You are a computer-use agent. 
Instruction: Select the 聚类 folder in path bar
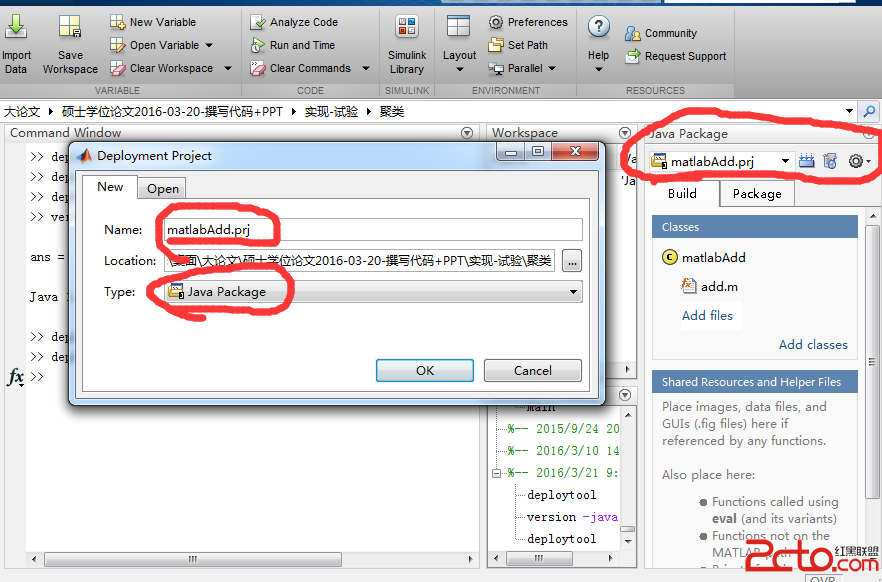pyautogui.click(x=392, y=111)
